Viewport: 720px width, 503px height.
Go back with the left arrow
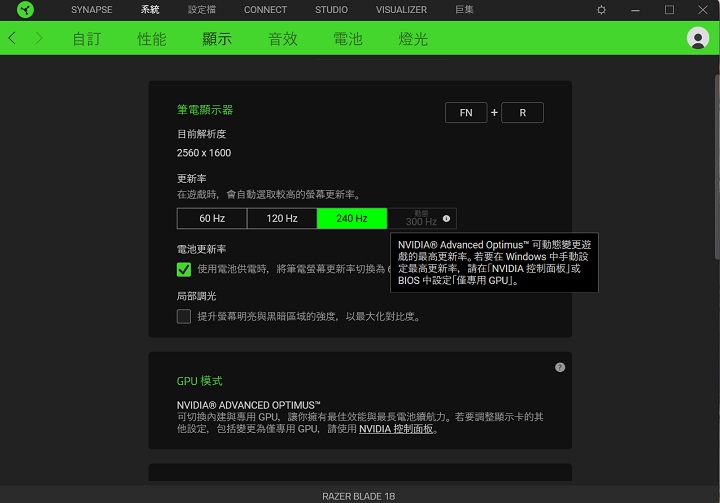[12, 38]
